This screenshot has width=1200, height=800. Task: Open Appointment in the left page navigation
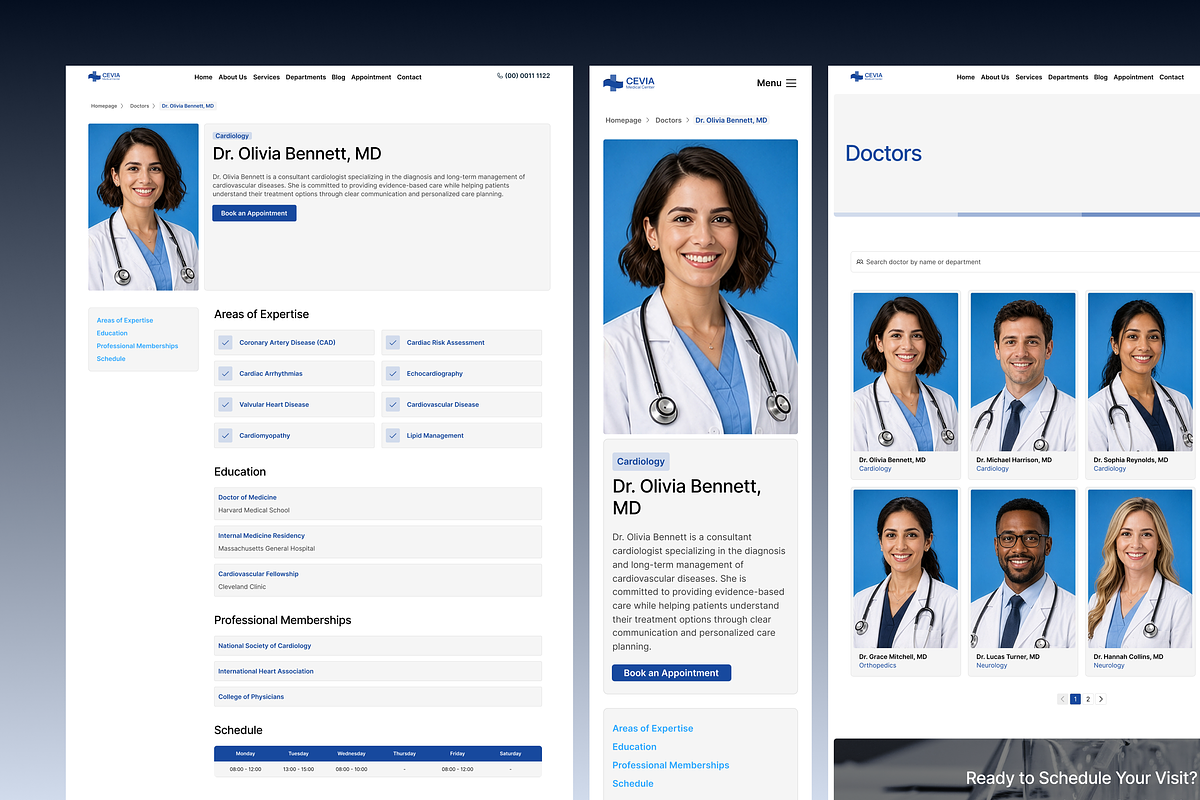(371, 77)
